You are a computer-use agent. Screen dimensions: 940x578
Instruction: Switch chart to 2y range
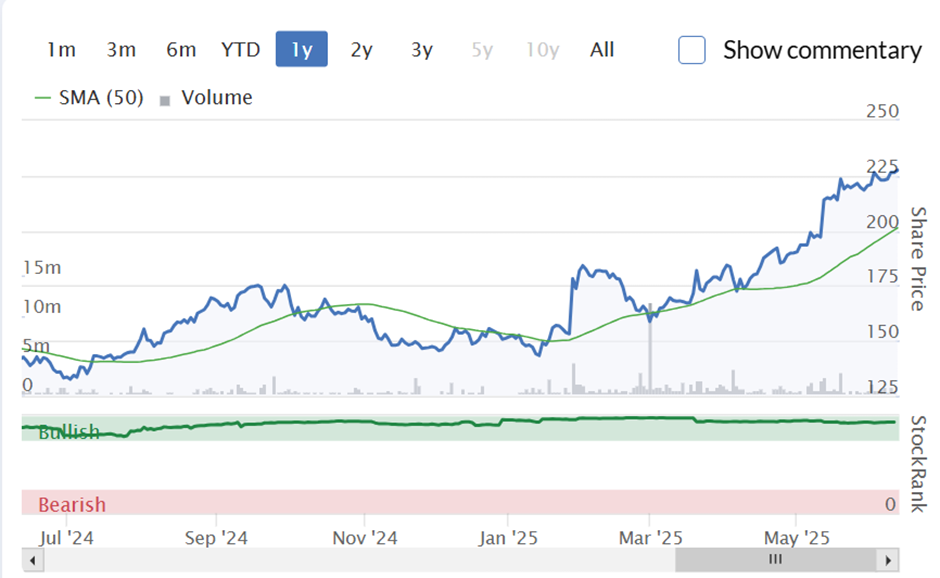[361, 50]
